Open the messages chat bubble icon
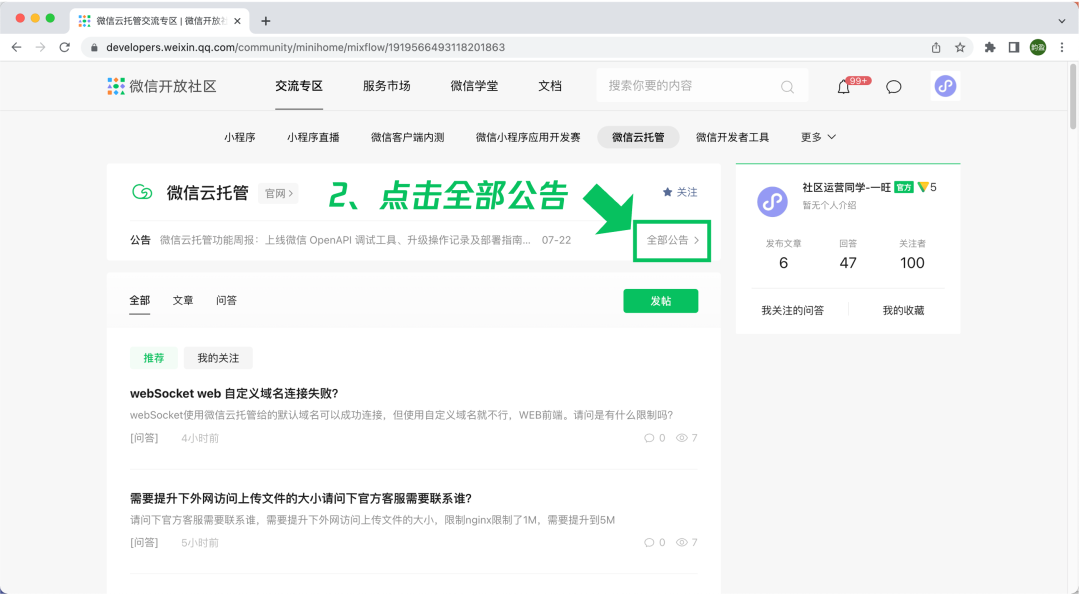This screenshot has width=1080, height=594. (x=893, y=87)
